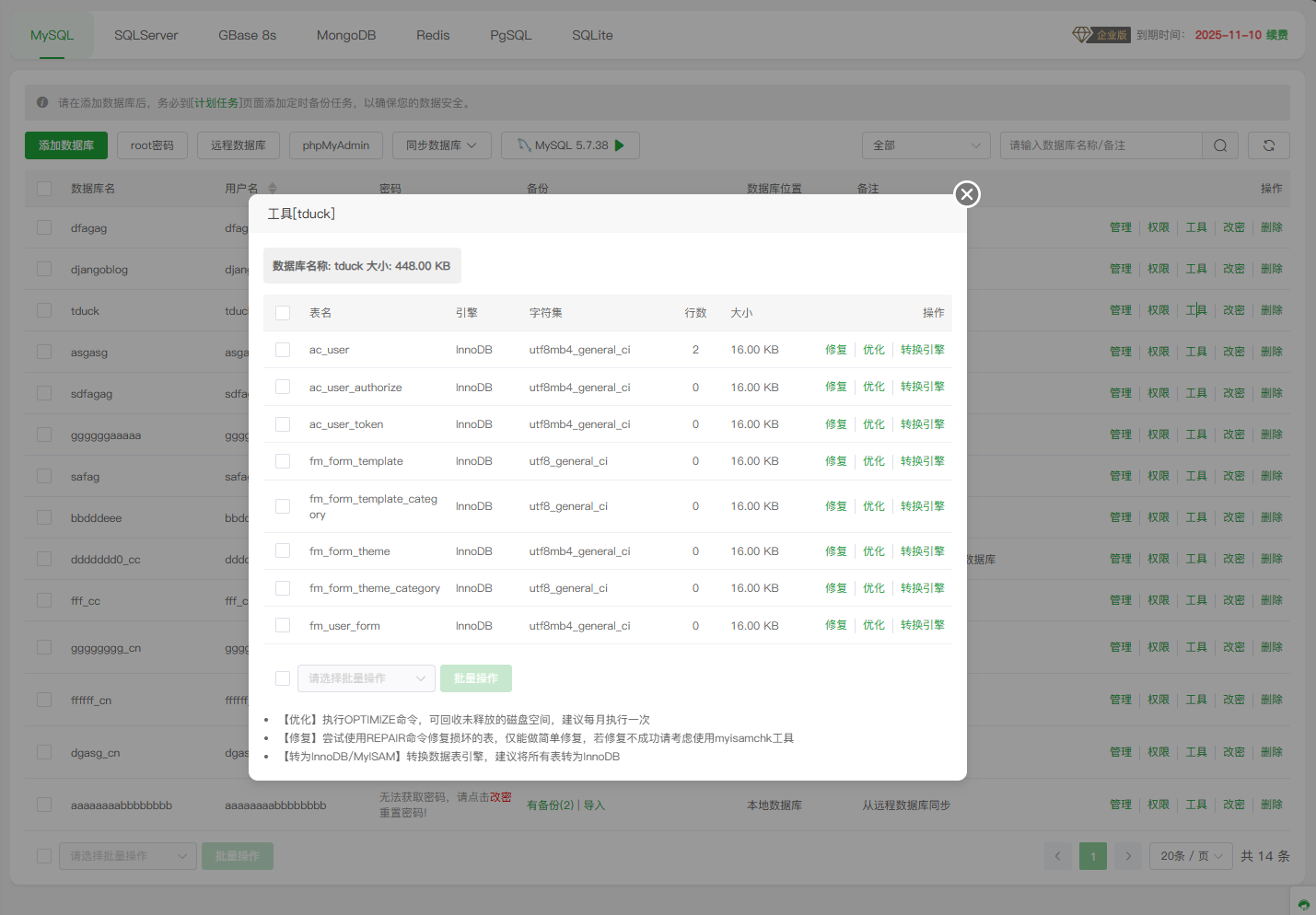1316x915 pixels.
Task: Click the refresh list icon
Action: point(1268,145)
